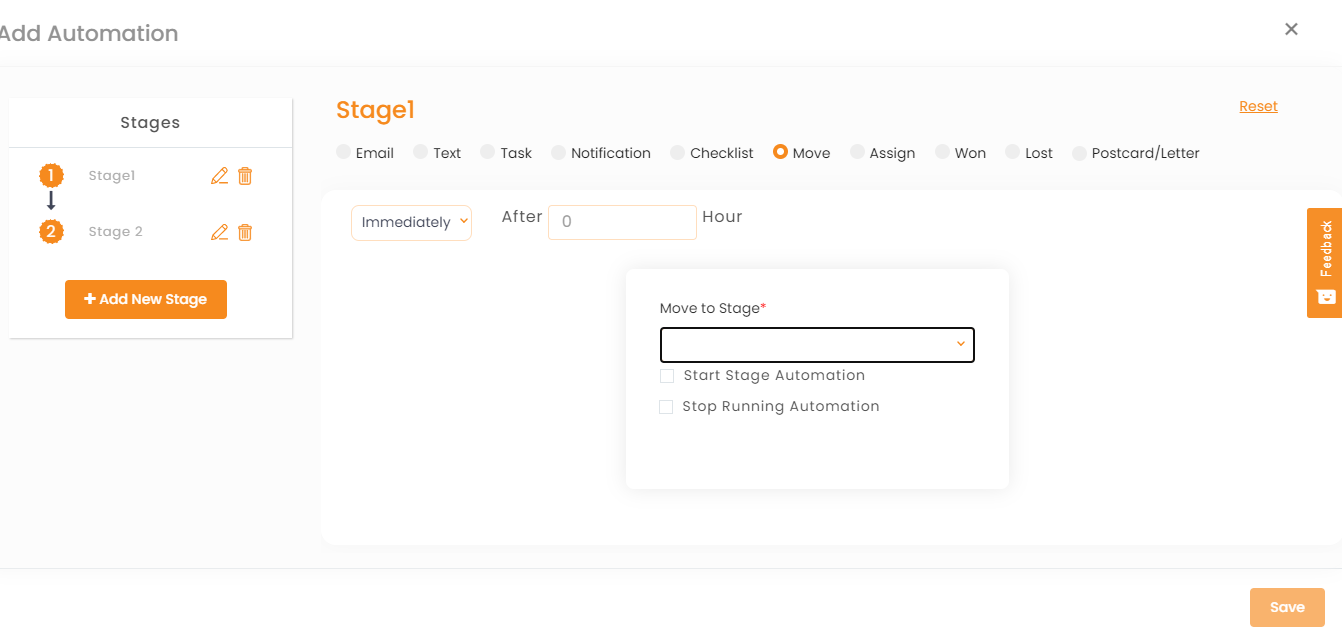
Task: Mark the stage action as Lost
Action: point(1012,152)
